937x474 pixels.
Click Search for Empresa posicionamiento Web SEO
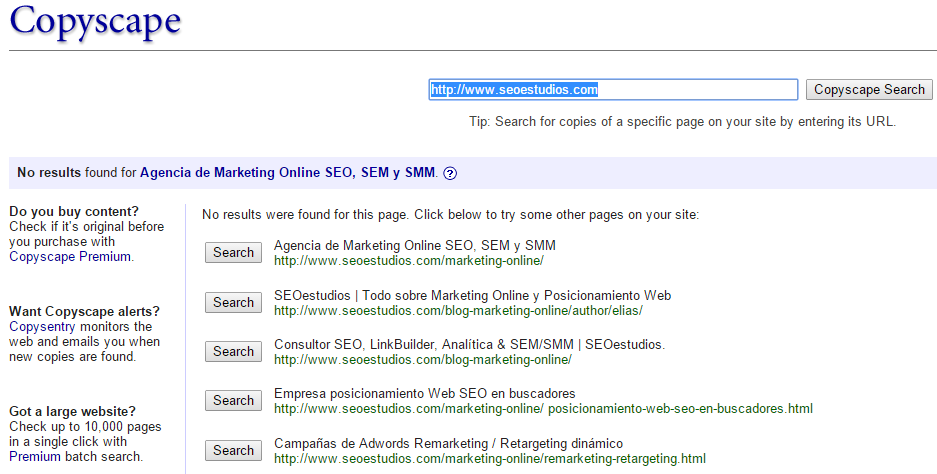click(x=233, y=400)
